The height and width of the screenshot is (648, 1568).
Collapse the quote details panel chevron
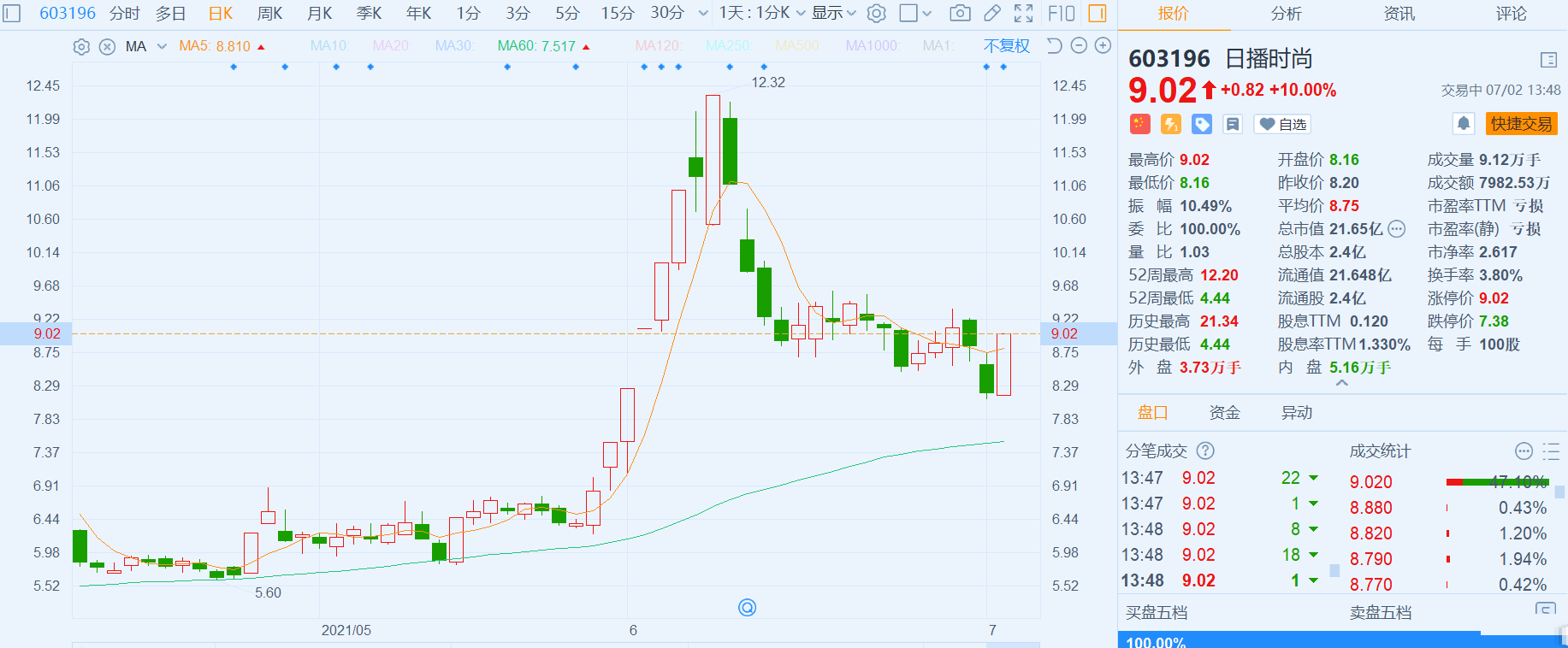click(x=1342, y=384)
